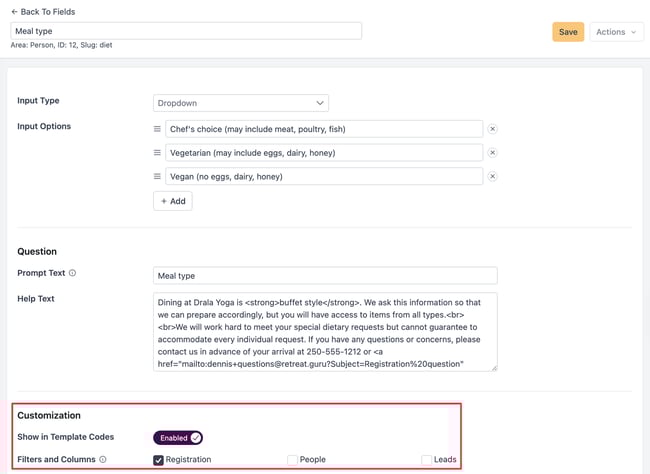This screenshot has height=474, width=650.
Task: Edit the Vegetarian option text
Action: tap(324, 153)
